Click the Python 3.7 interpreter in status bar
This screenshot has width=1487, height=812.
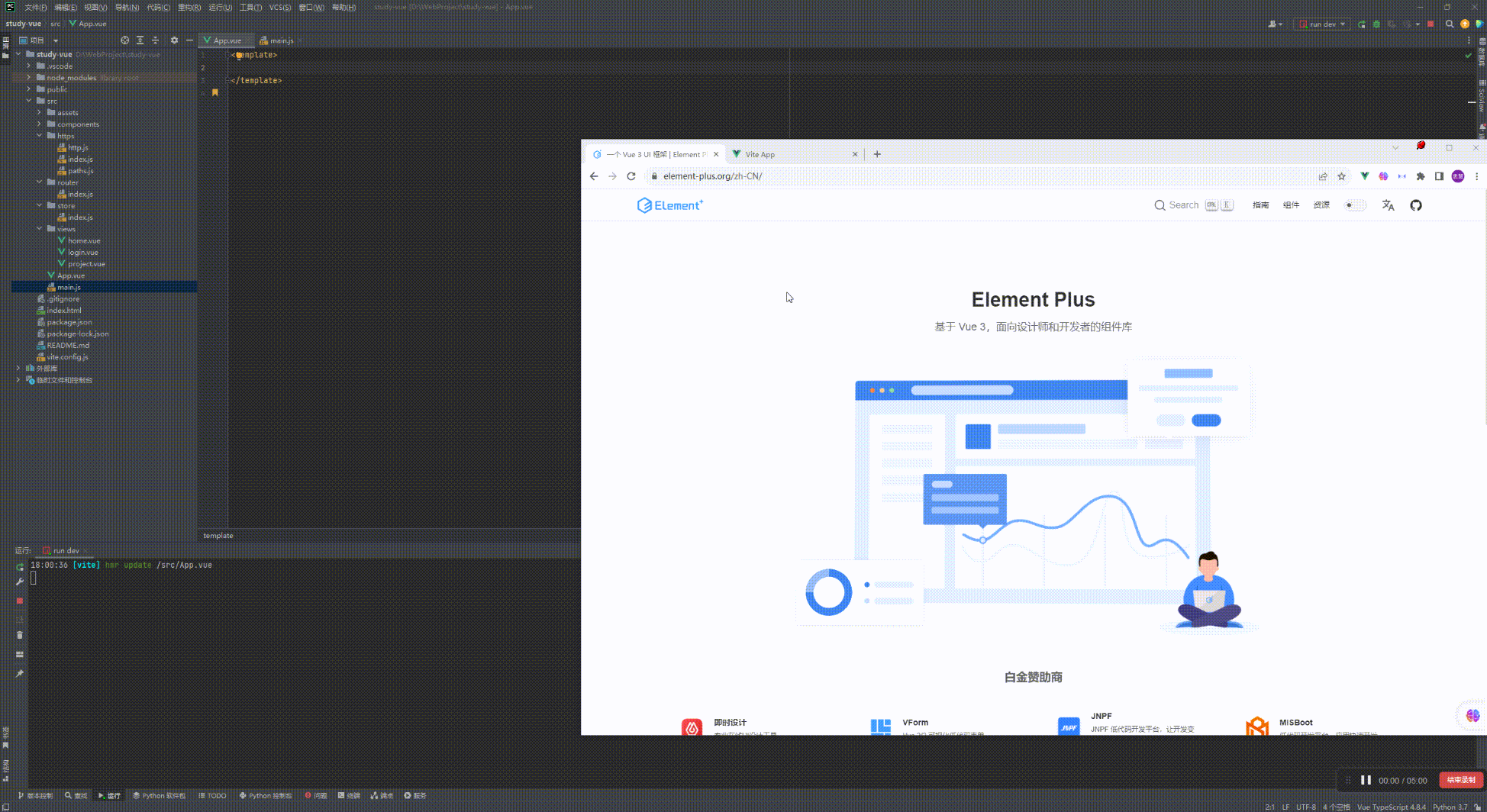pos(1450,807)
